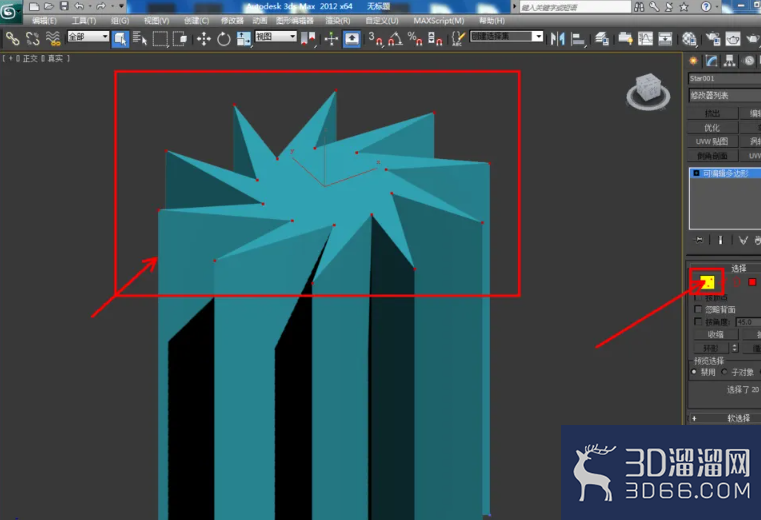Click the 环形 selection button
The height and width of the screenshot is (520, 761).
click(x=711, y=348)
